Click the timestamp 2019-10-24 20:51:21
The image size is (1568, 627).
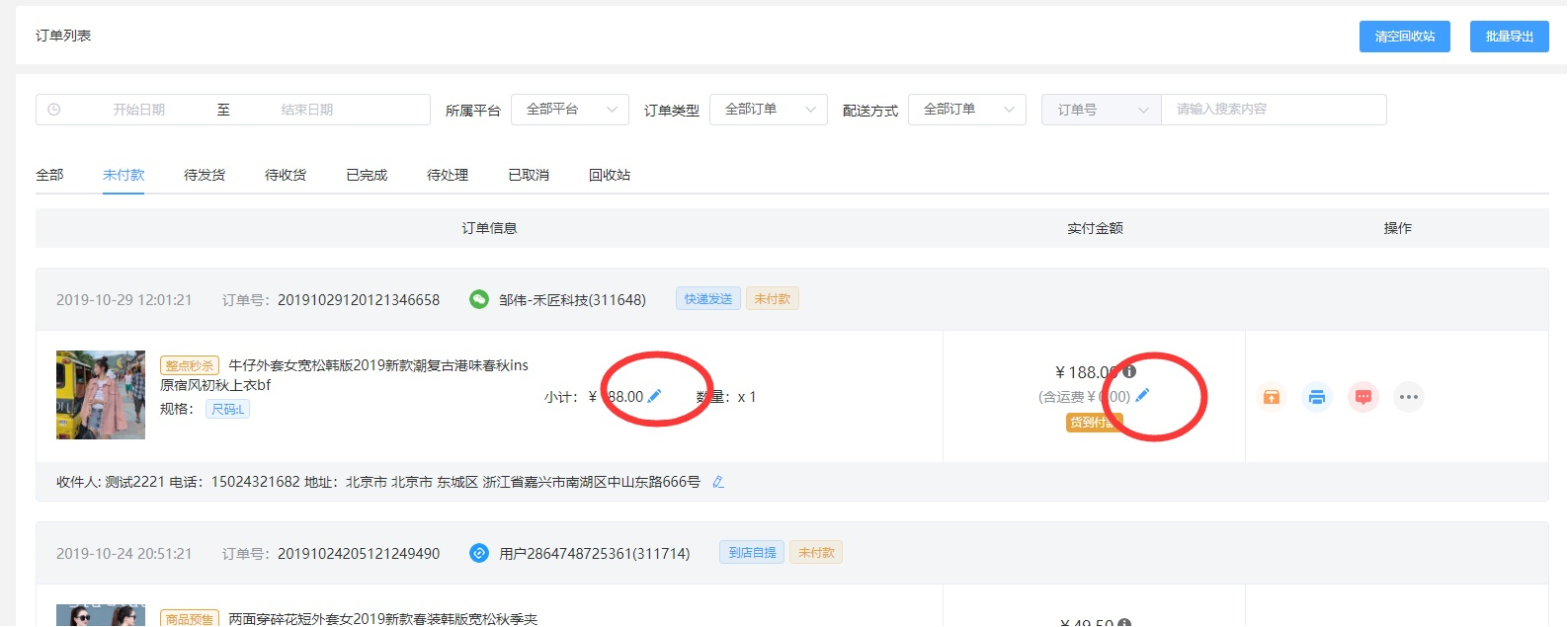pyautogui.click(x=124, y=554)
